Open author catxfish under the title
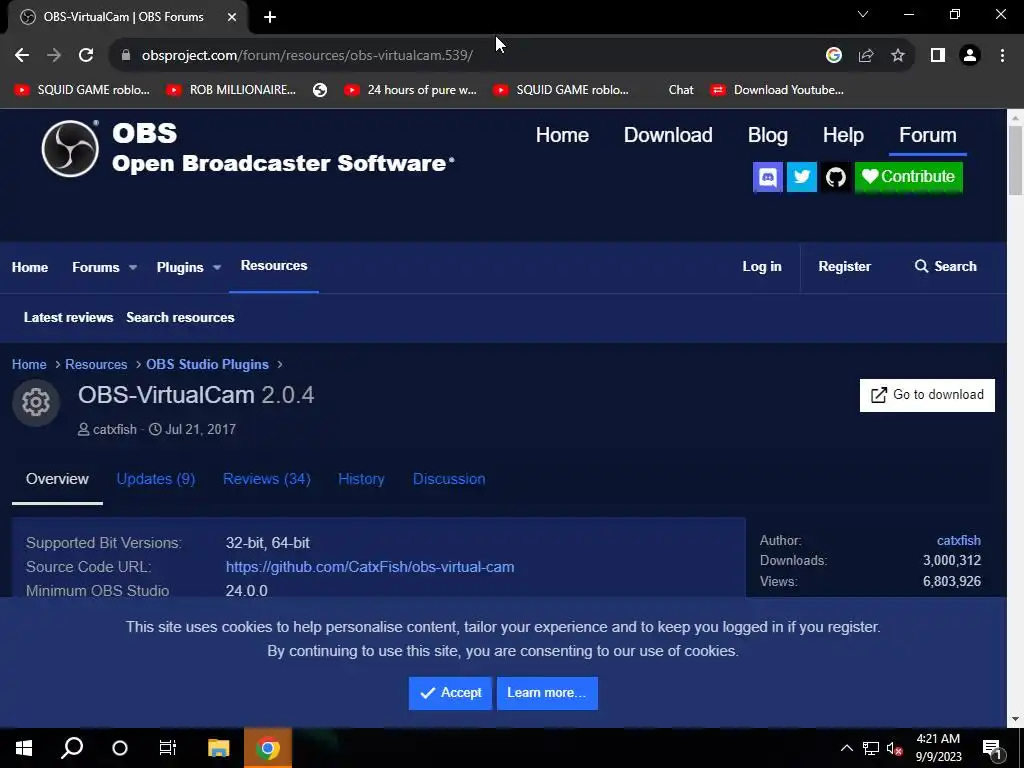The image size is (1024, 768). 115,430
